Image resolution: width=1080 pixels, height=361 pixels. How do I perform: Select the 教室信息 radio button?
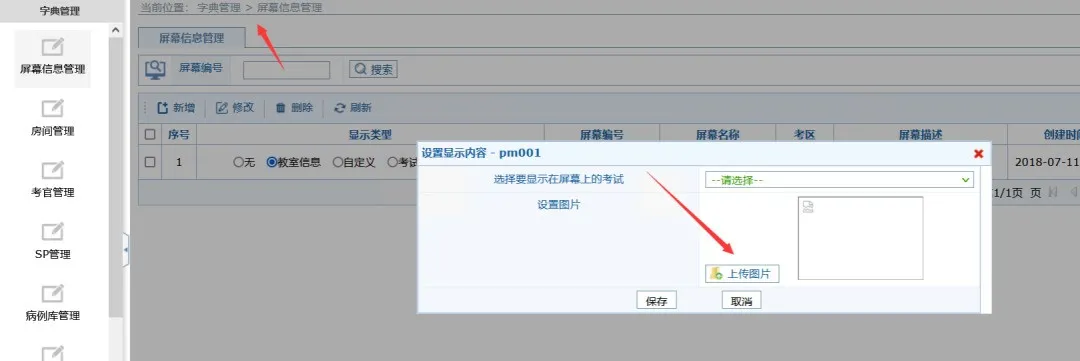click(272, 163)
